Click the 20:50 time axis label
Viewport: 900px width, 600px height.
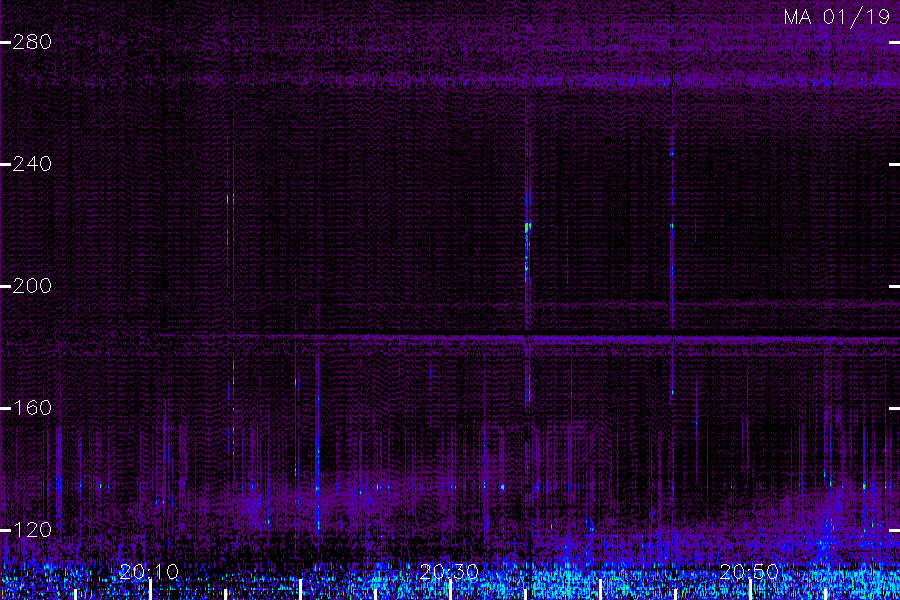tap(749, 572)
